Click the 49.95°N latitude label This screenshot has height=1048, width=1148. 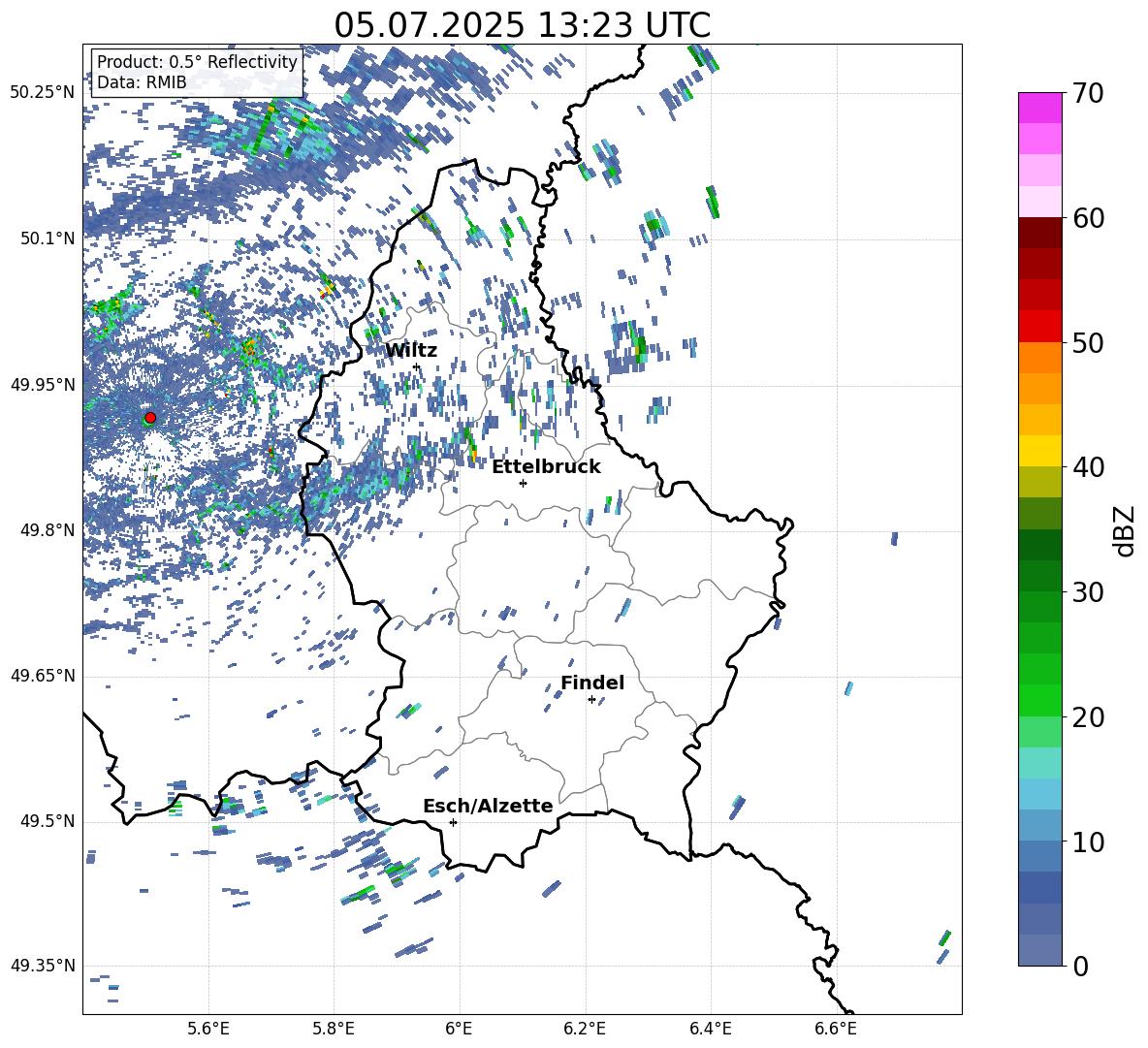click(x=44, y=385)
